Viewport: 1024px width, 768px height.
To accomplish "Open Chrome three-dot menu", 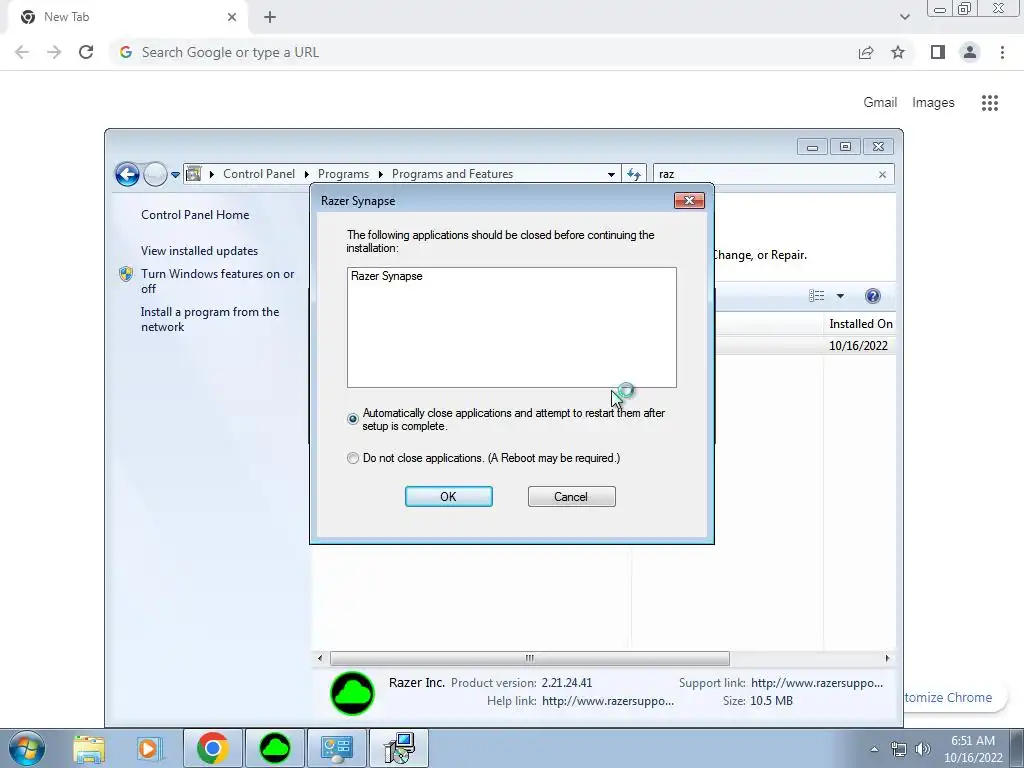I will pyautogui.click(x=1002, y=52).
